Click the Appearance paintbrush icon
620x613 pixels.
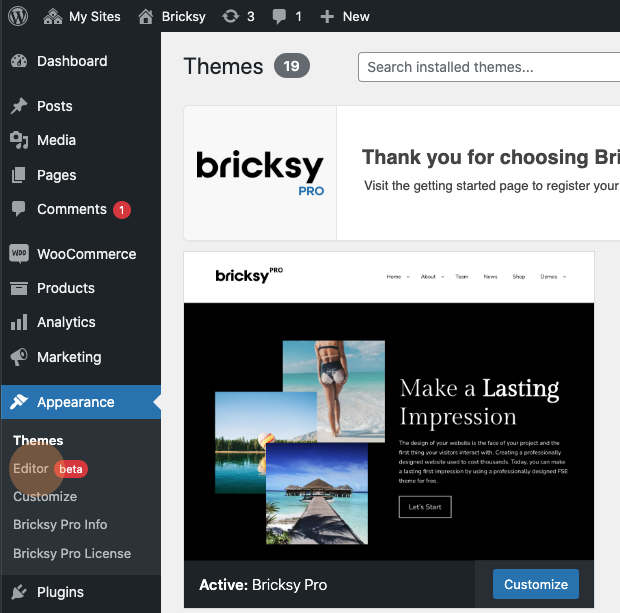[19, 402]
